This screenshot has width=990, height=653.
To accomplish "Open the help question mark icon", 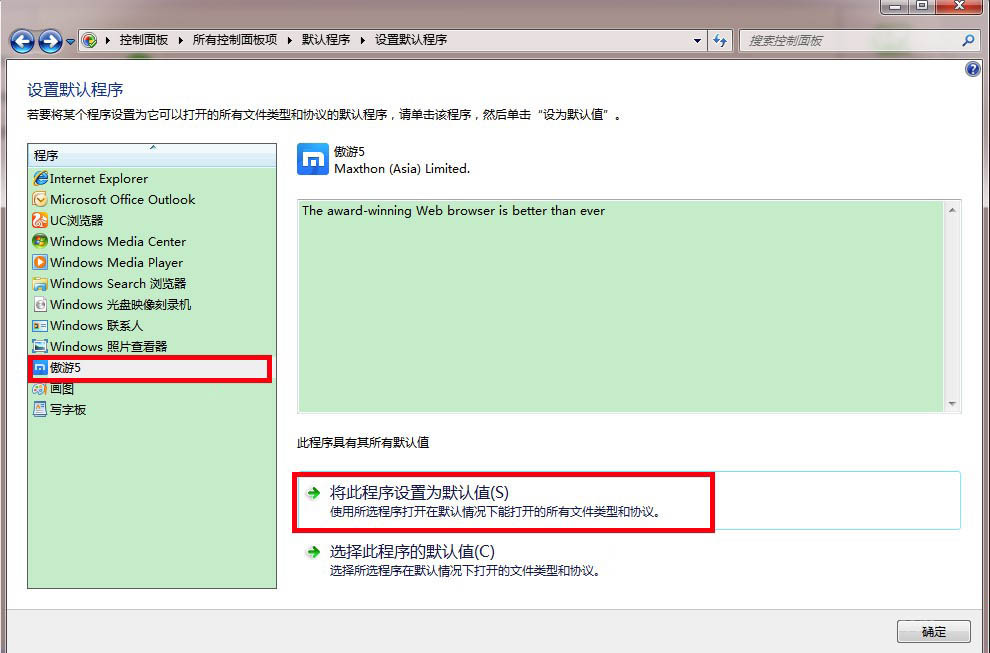I will 973,69.
